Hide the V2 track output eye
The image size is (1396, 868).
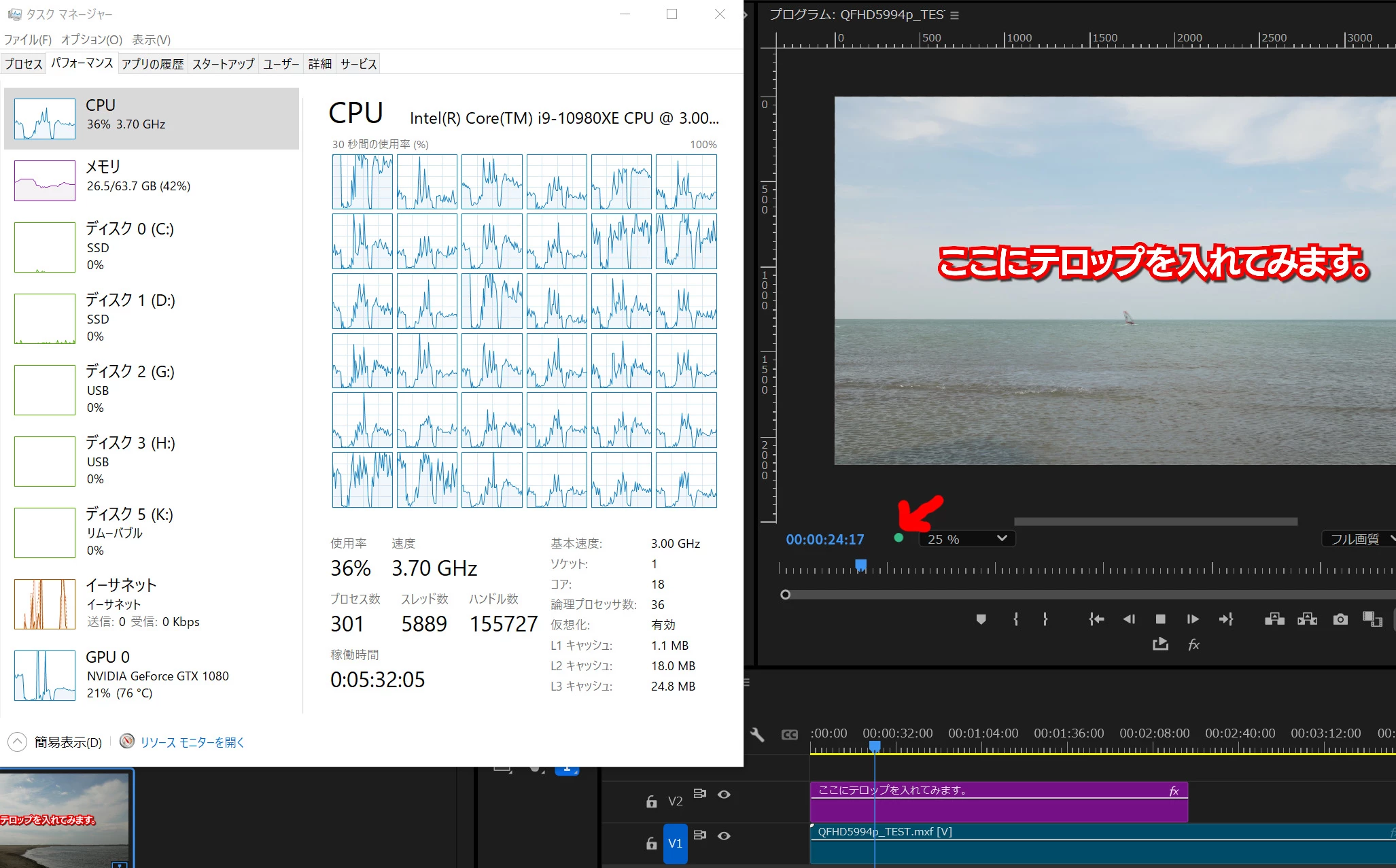pos(724,794)
